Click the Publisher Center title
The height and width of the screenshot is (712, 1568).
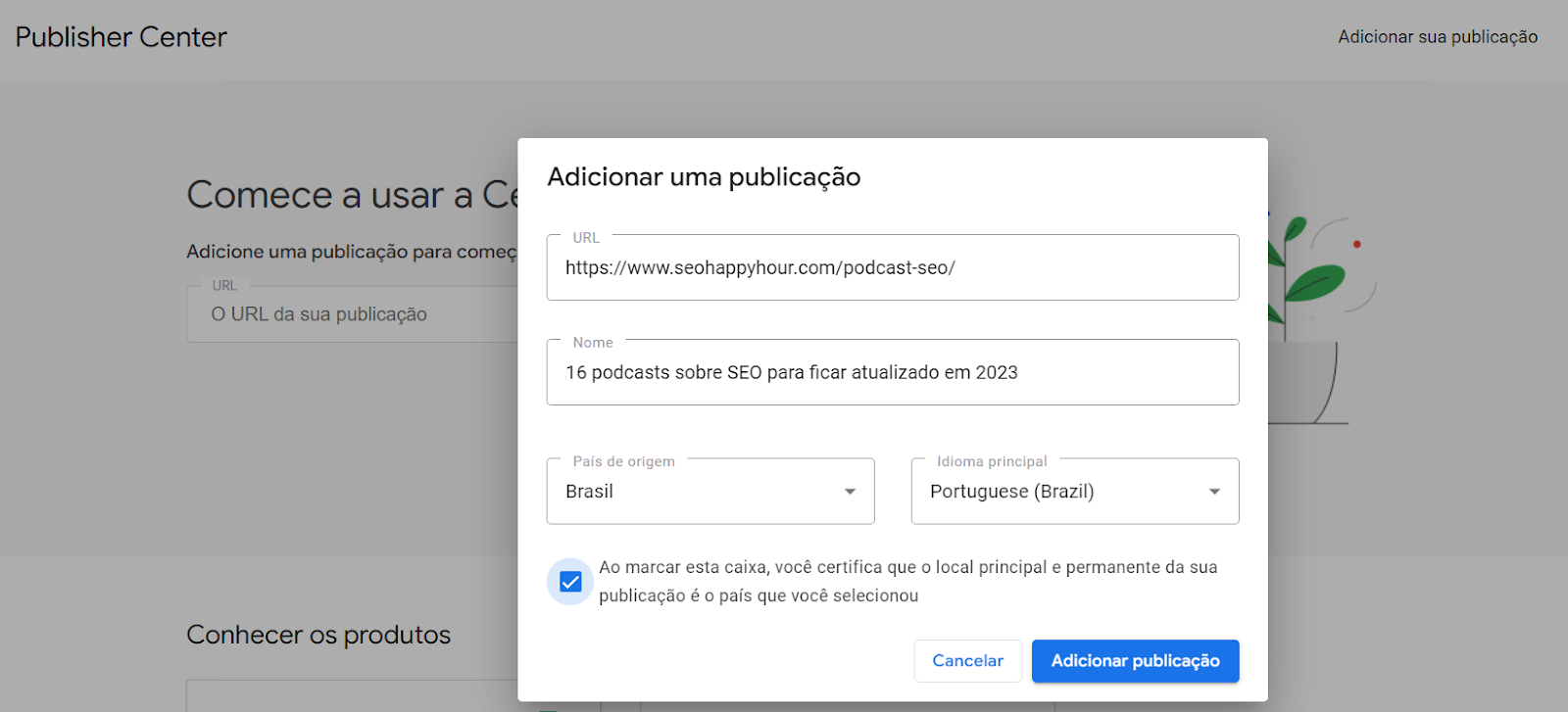point(122,37)
